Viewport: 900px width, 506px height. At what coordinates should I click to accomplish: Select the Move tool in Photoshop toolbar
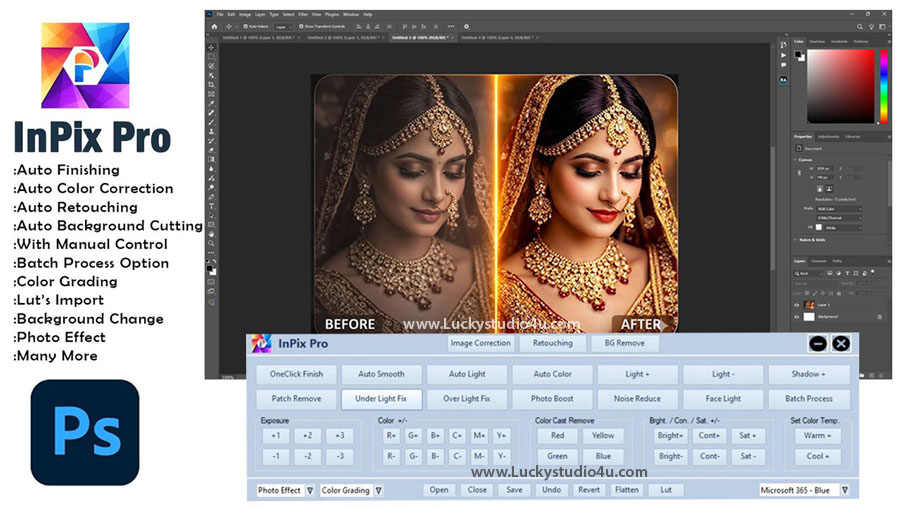tap(211, 48)
